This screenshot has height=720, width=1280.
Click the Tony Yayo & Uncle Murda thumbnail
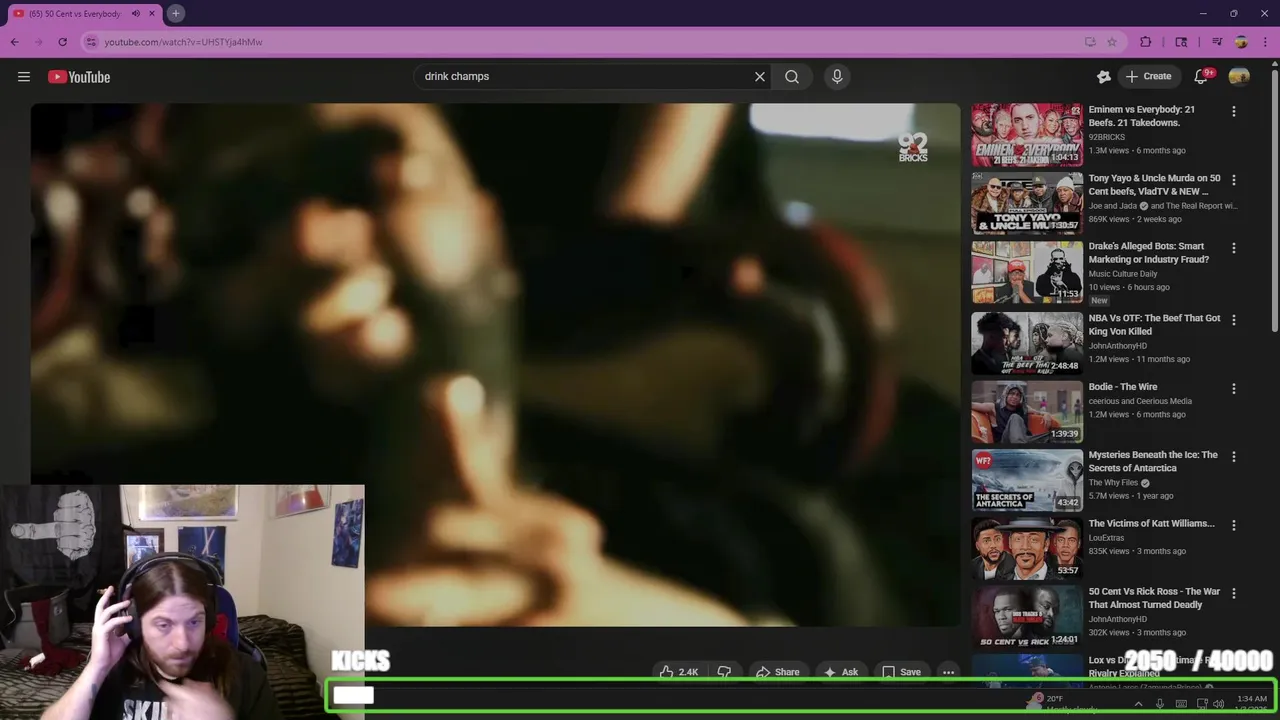pyautogui.click(x=1027, y=203)
